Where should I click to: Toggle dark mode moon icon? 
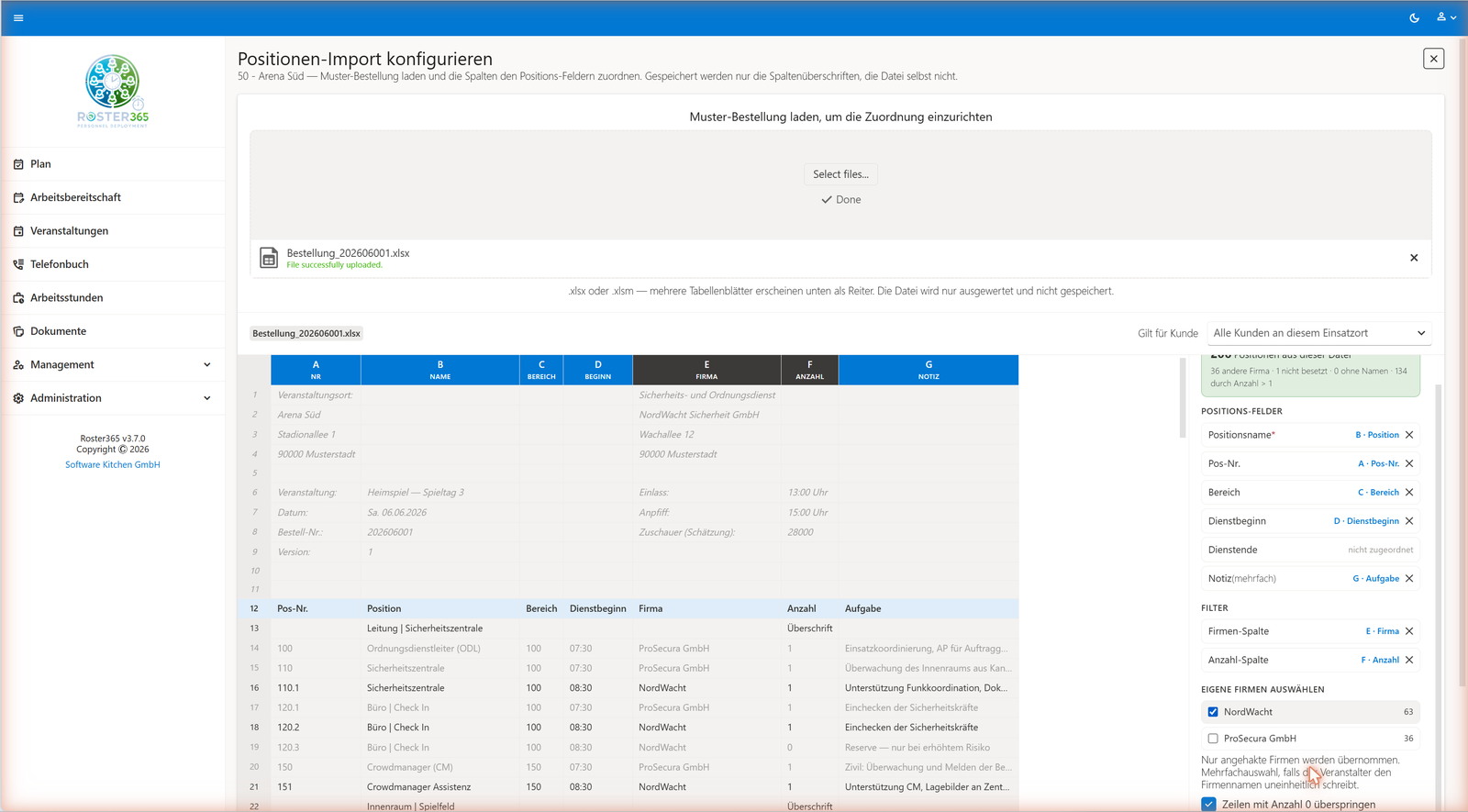coord(1414,17)
